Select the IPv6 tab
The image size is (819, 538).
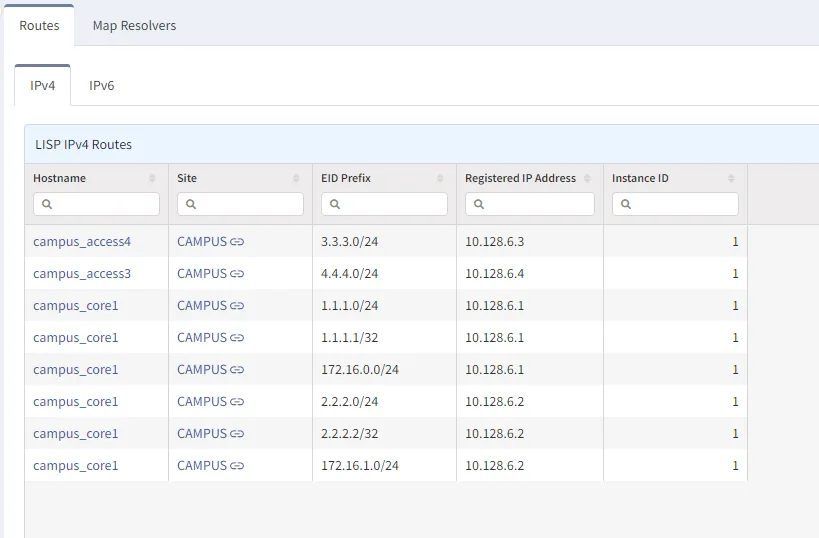(102, 86)
